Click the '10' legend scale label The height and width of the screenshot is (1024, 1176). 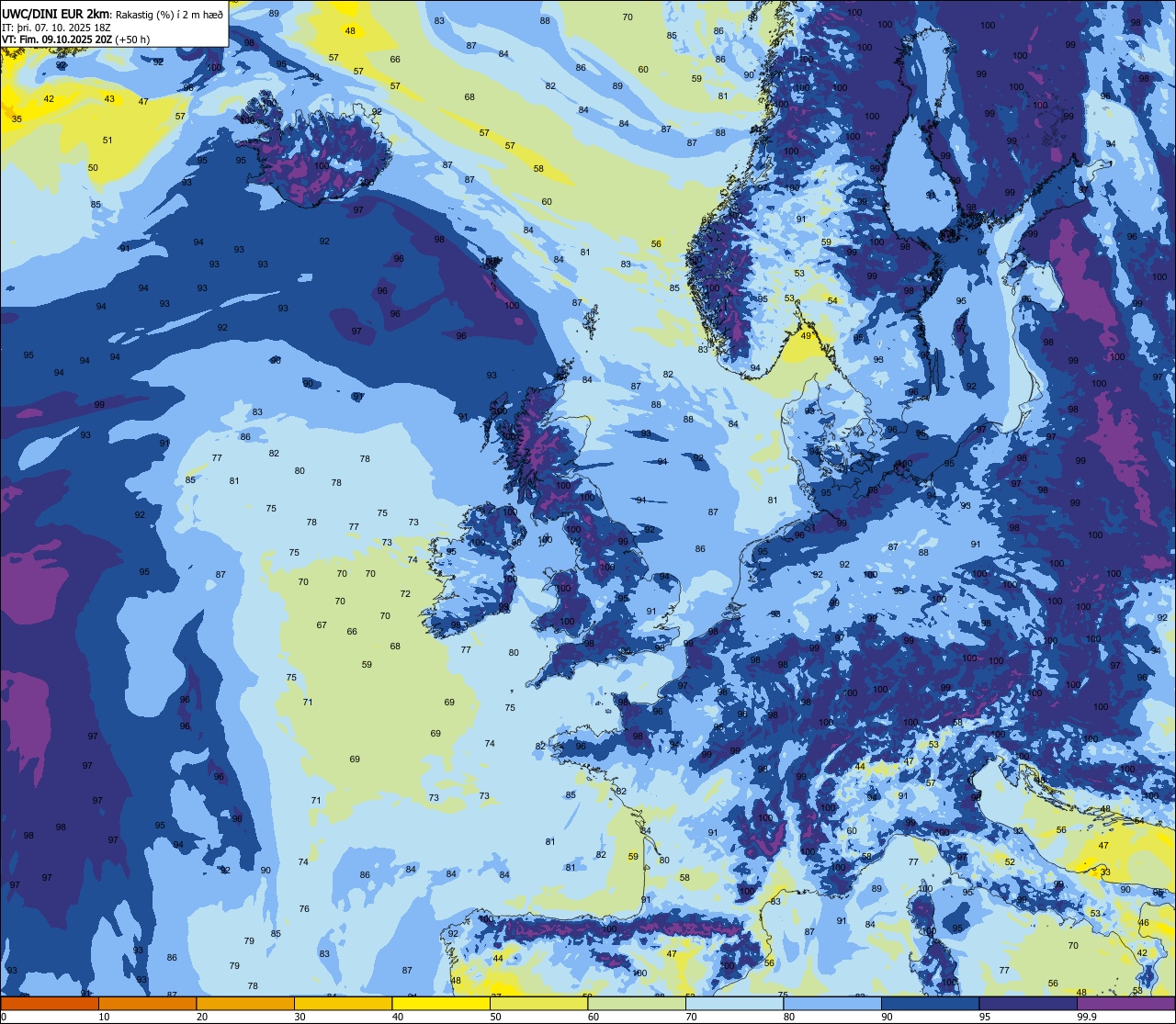click(104, 1017)
